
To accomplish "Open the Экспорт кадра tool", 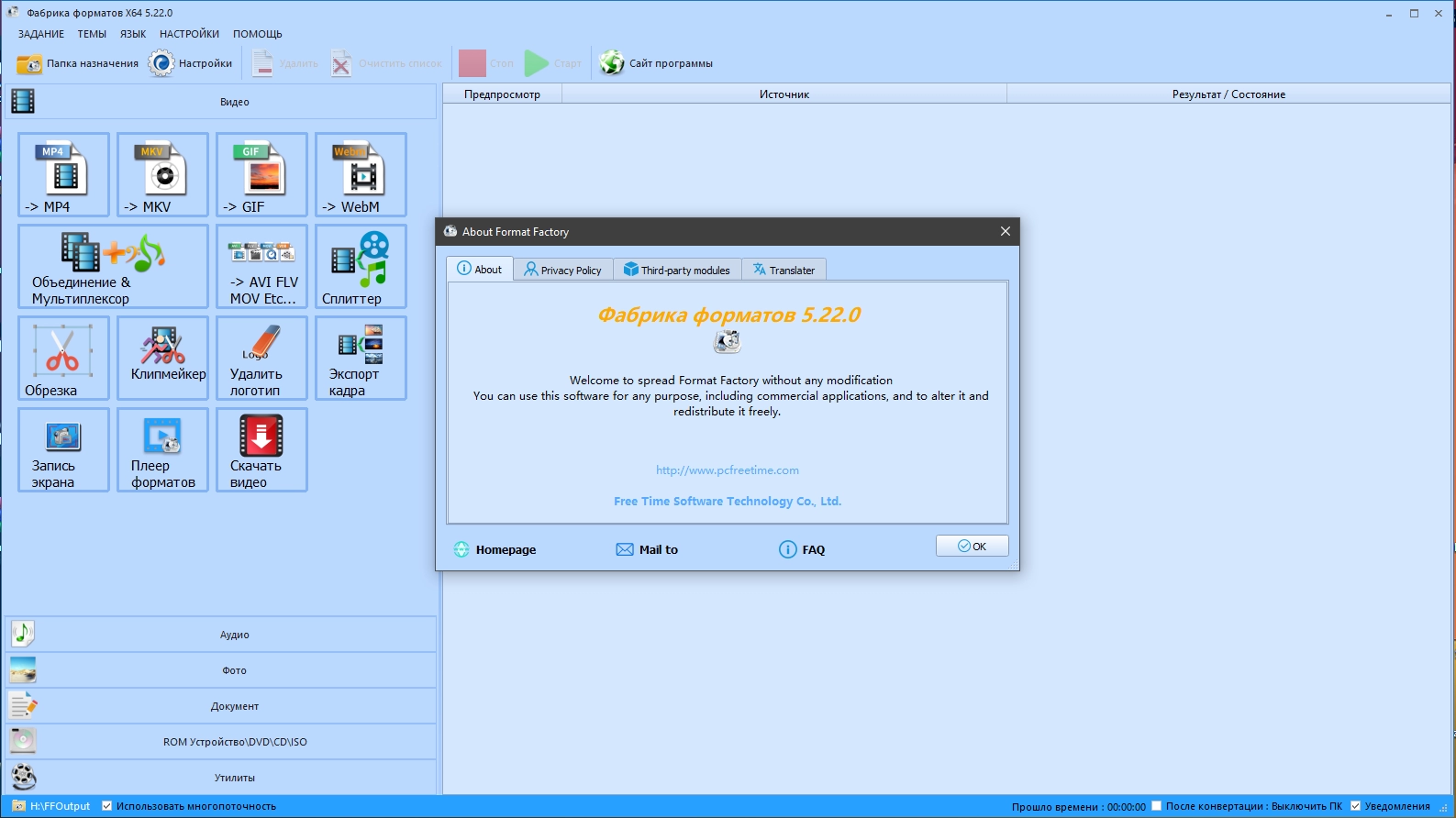I will 361,358.
